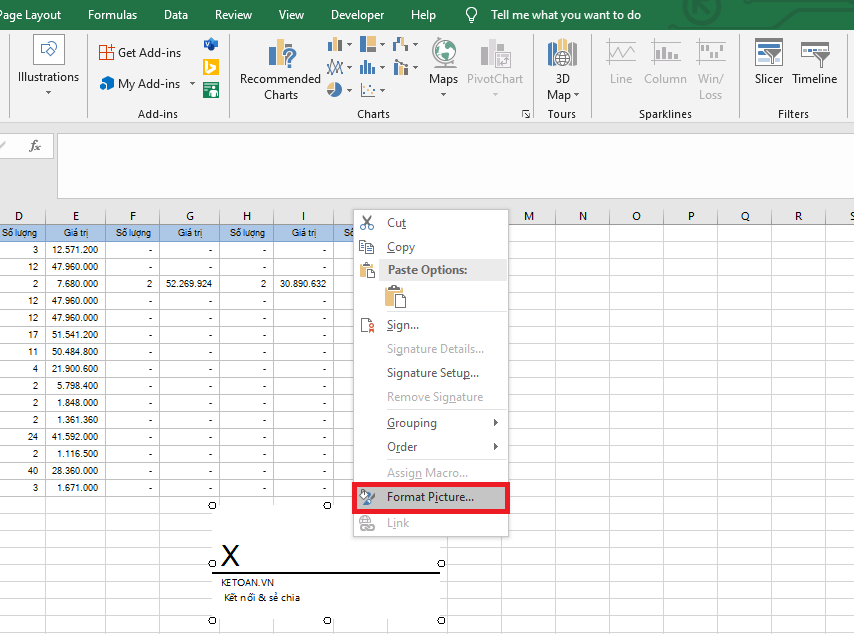Insert a scatter chart
The width and height of the screenshot is (854, 634).
pos(368,90)
